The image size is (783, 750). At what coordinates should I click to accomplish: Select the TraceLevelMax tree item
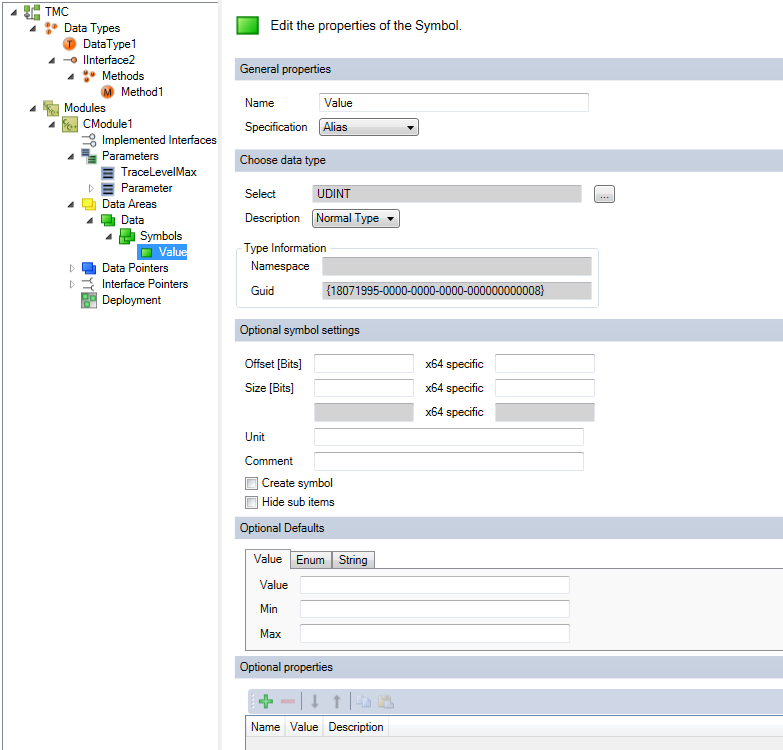point(159,172)
